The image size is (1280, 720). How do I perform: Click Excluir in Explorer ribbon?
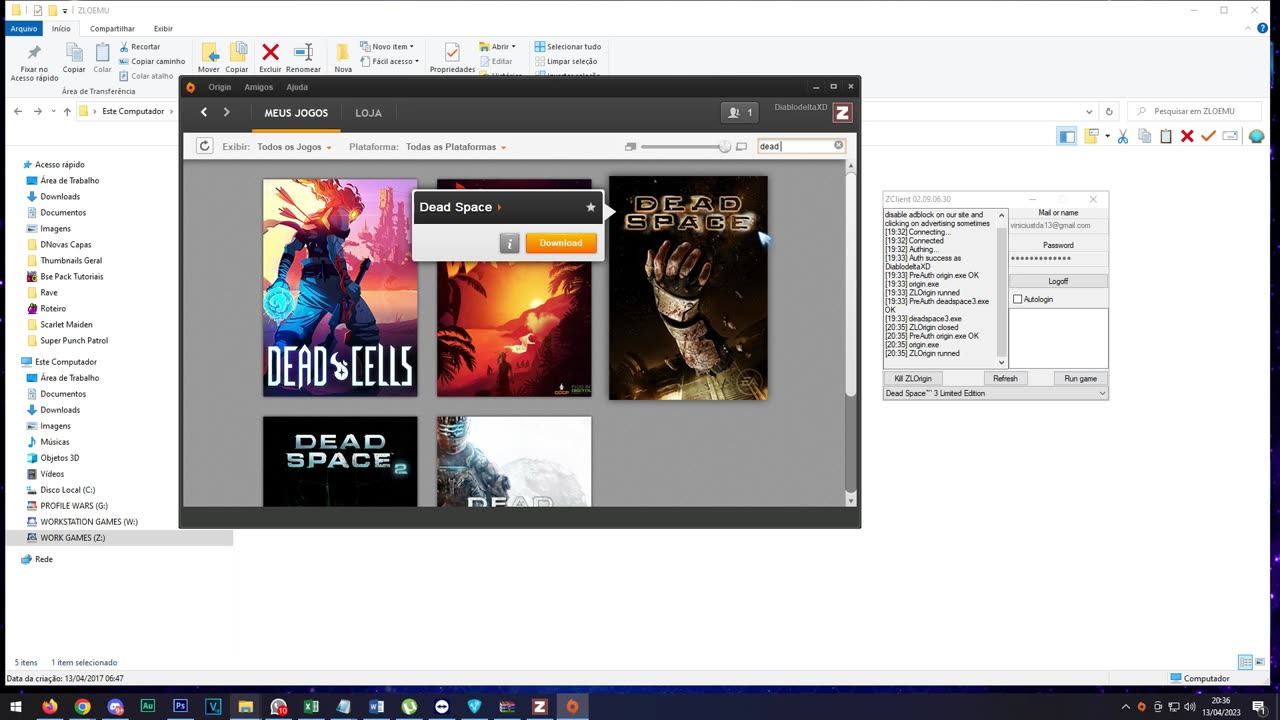click(270, 57)
